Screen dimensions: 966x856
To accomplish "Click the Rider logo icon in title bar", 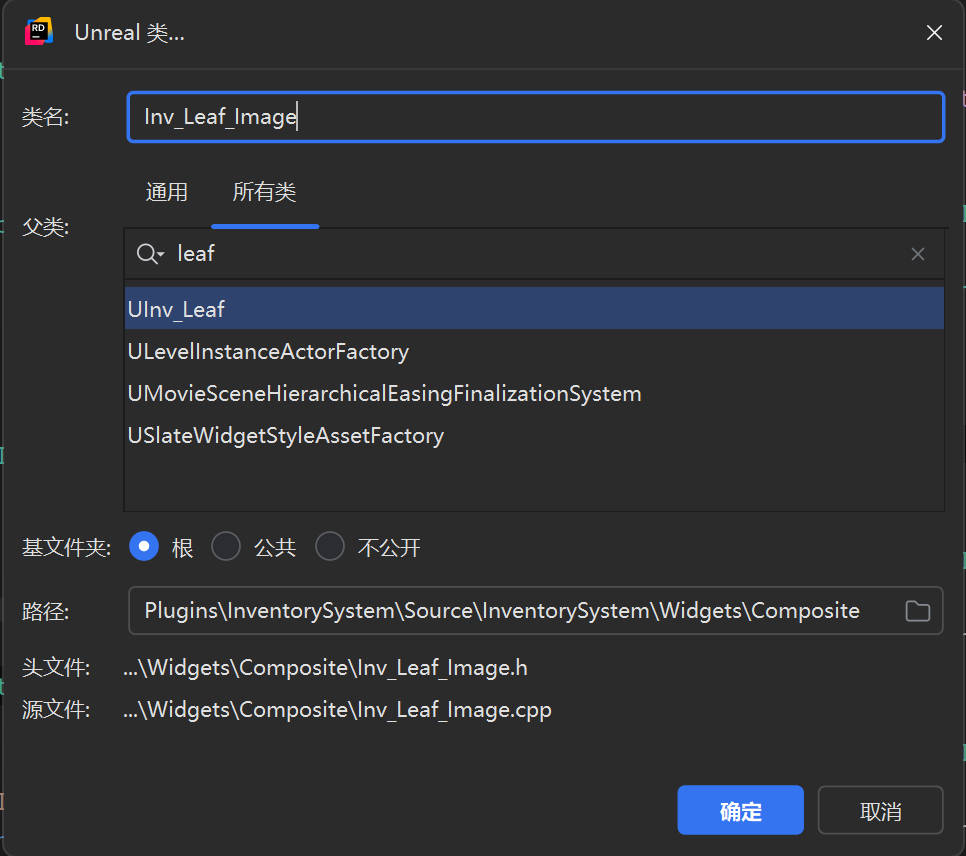I will pos(39,32).
